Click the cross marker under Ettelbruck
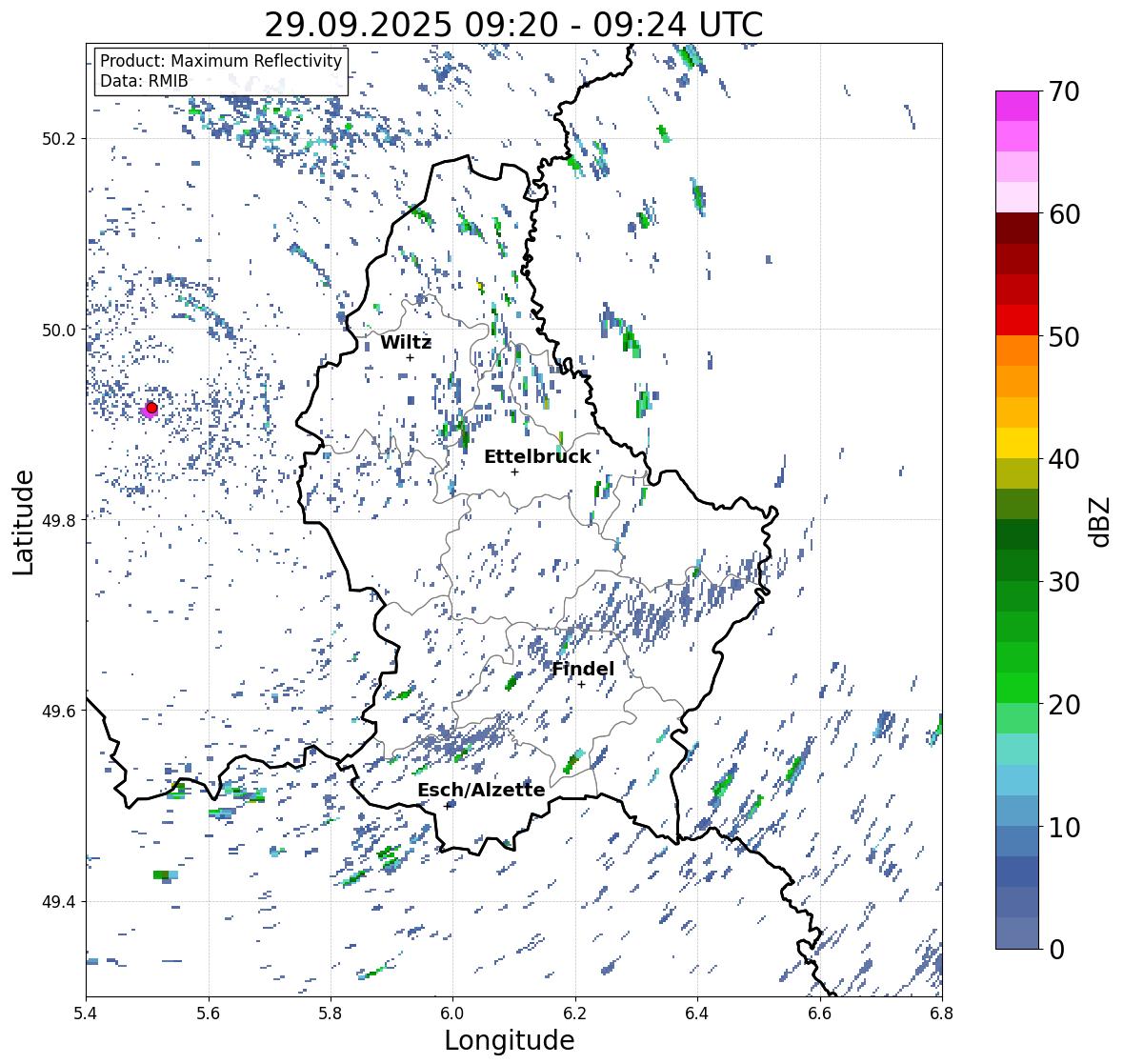 pos(514,472)
